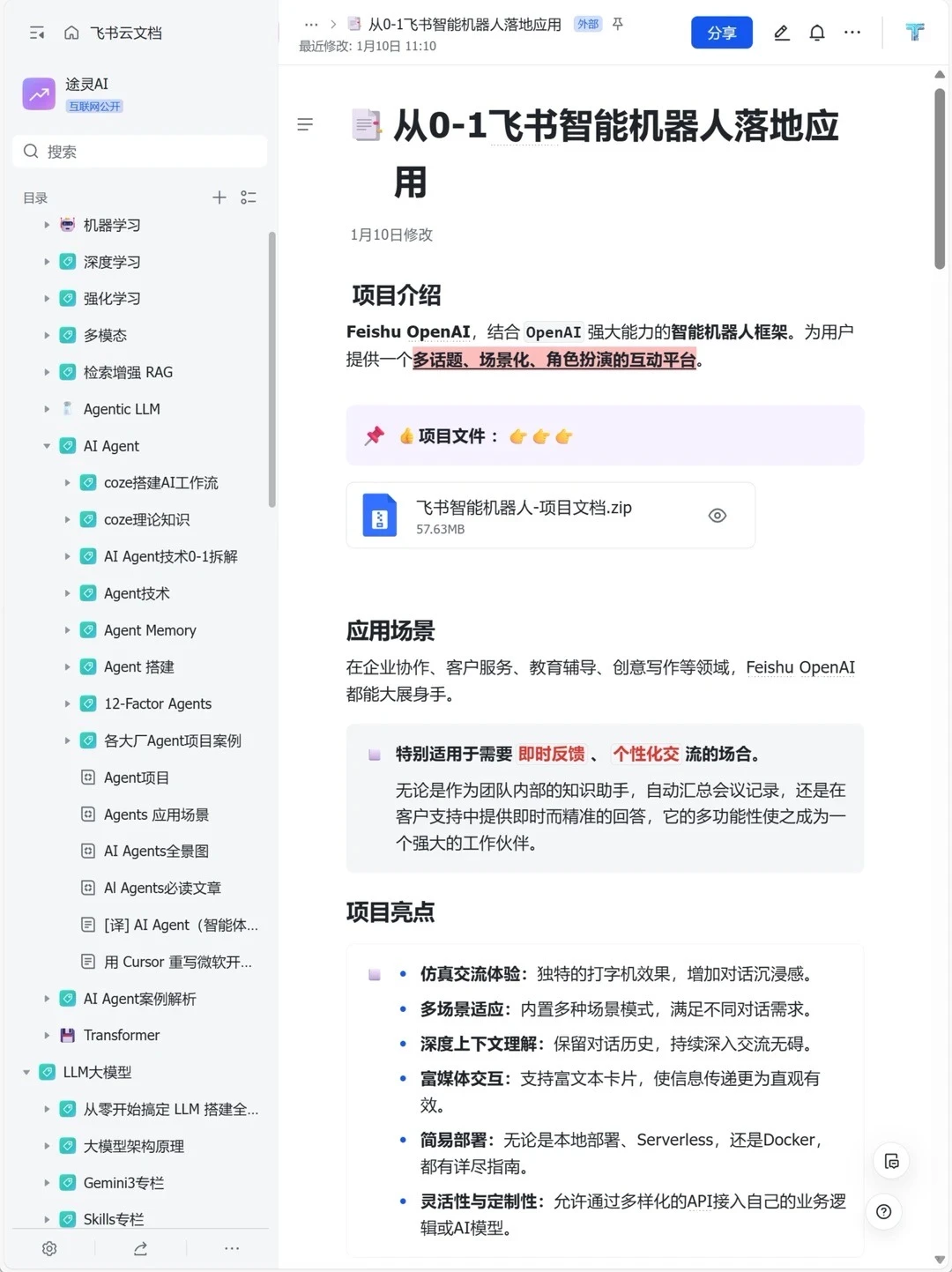This screenshot has height=1272, width=952.
Task: Expand breadcrumb ellipsis at top
Action: [310, 25]
